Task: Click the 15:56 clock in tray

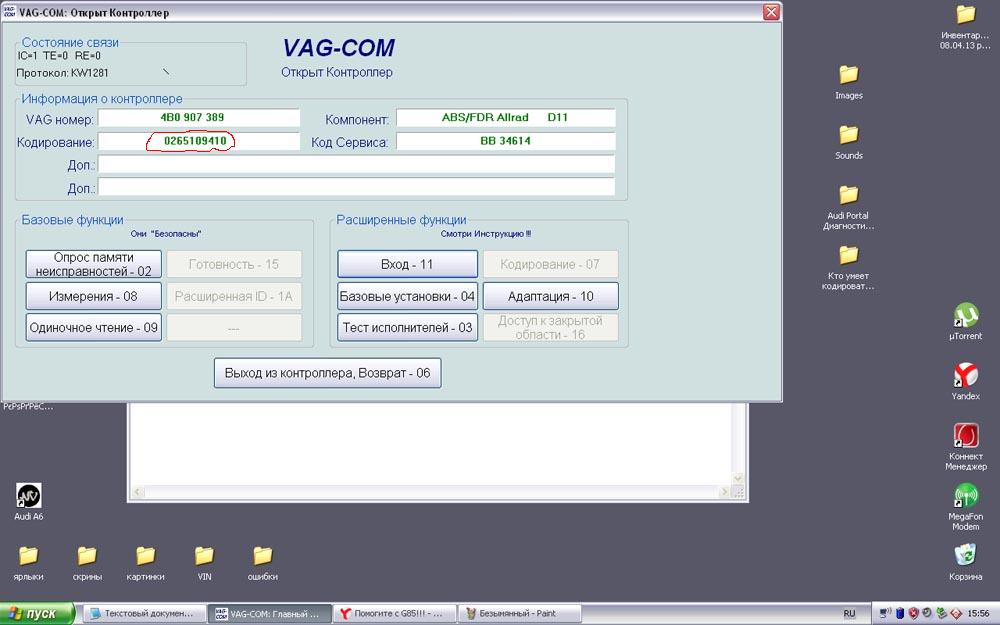Action: [x=978, y=614]
